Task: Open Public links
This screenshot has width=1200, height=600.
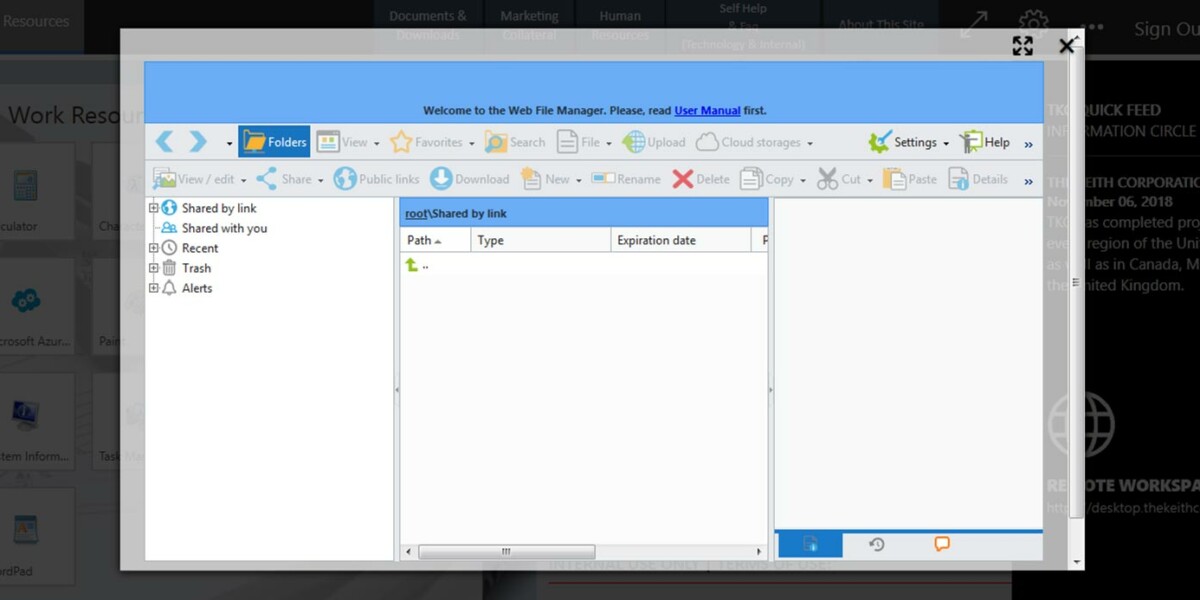Action: tap(377, 179)
